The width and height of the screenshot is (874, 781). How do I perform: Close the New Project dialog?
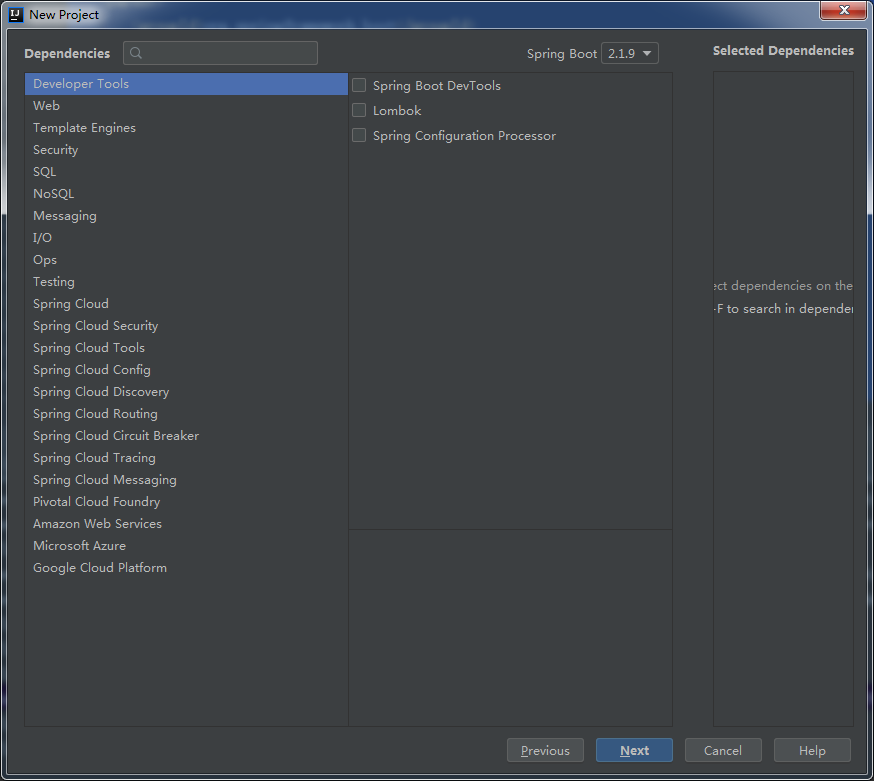point(843,10)
